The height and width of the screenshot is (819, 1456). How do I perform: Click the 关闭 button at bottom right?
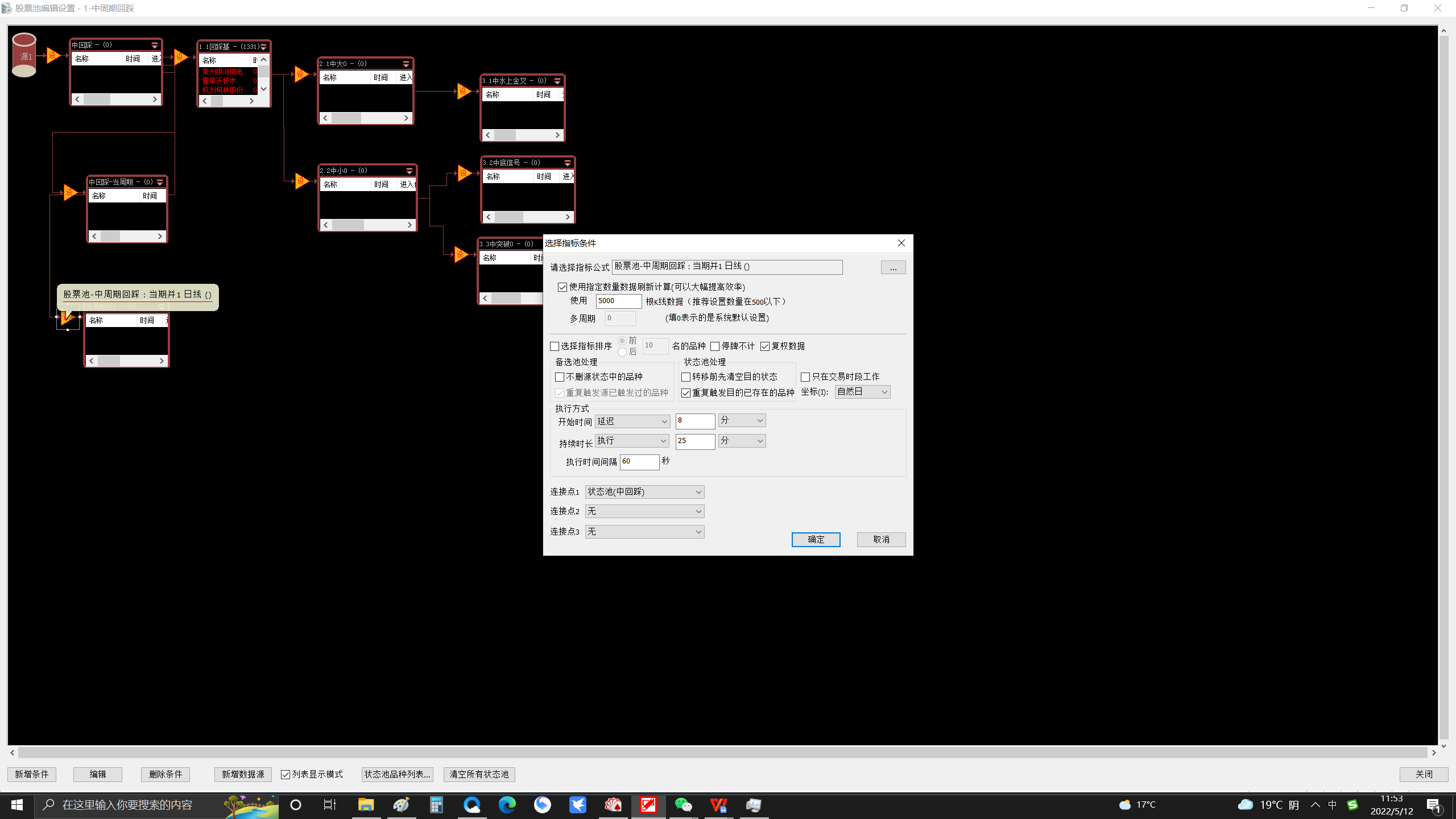click(1424, 775)
